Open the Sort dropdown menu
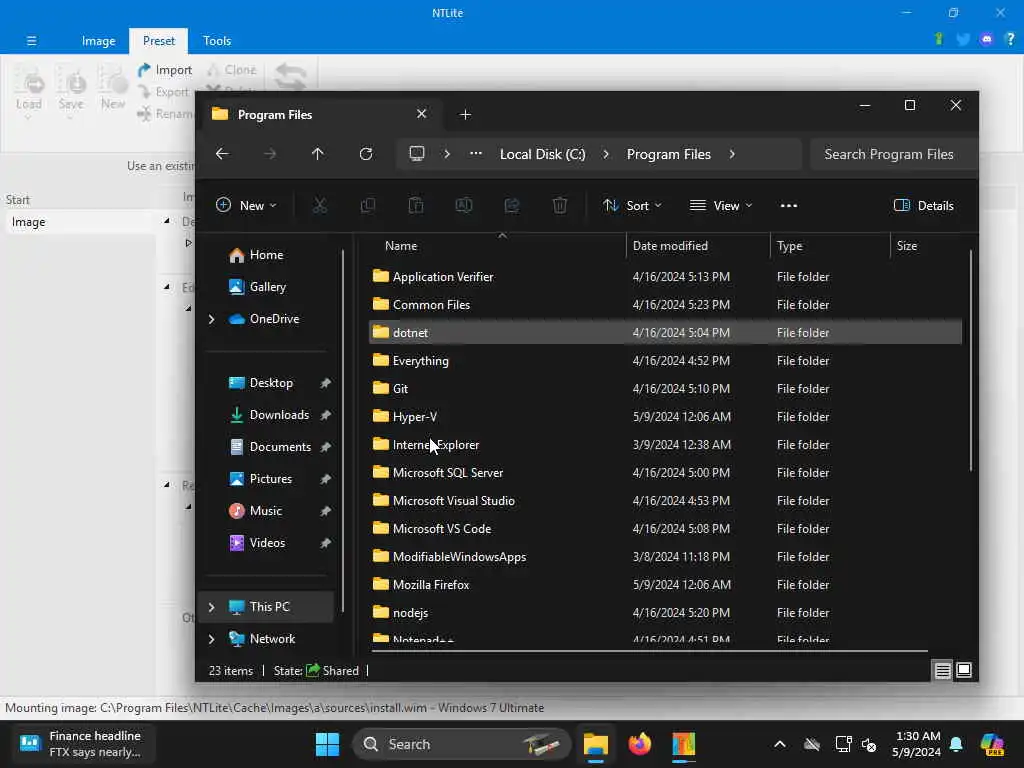The height and width of the screenshot is (768, 1024). [632, 206]
